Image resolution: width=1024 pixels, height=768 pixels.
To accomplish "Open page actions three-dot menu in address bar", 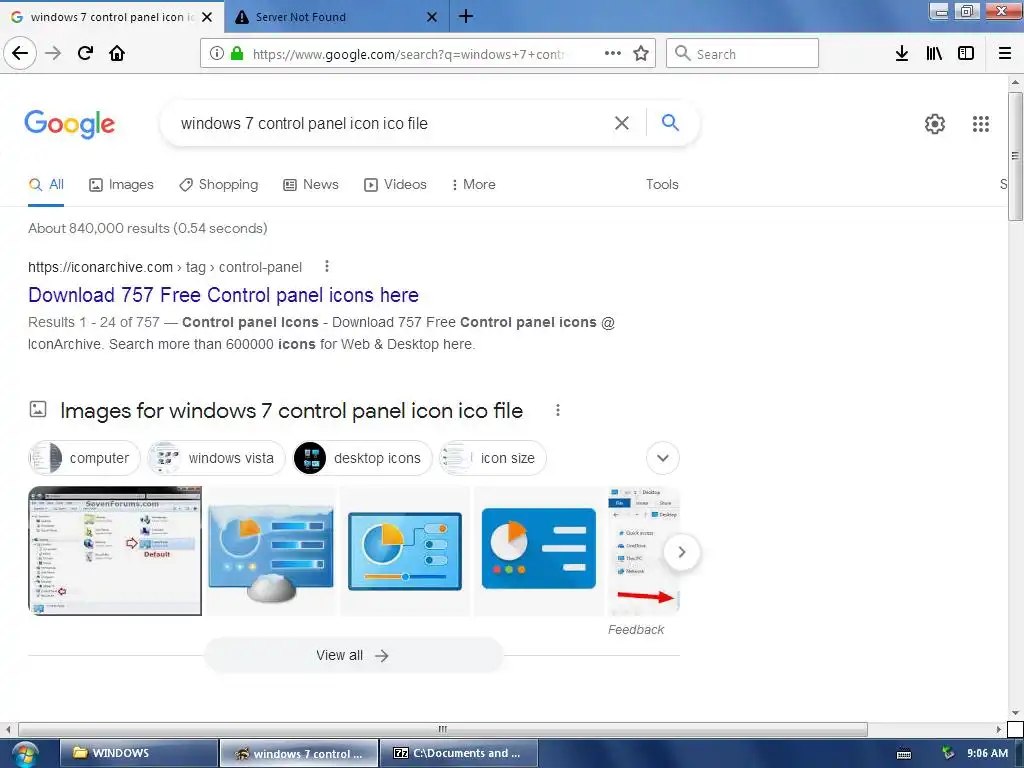I will (613, 54).
